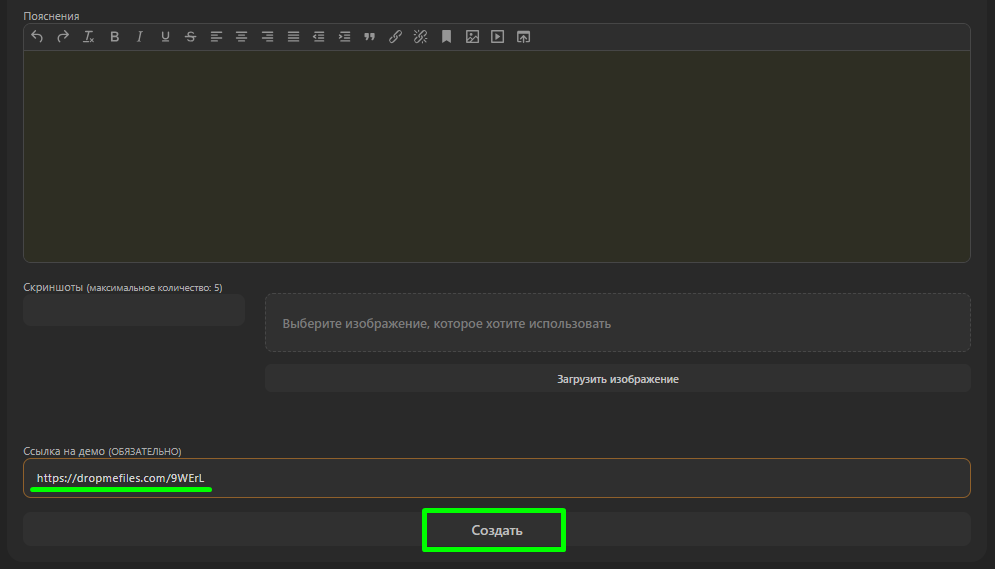Decrease indent with outdent icon
The image size is (995, 569).
pyautogui.click(x=319, y=37)
